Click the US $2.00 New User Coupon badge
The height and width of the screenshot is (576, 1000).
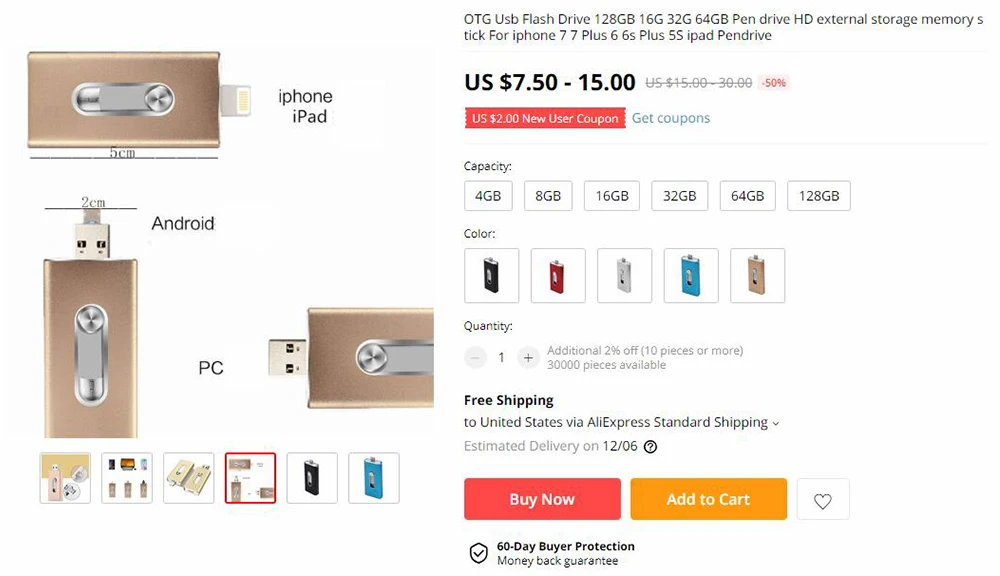545,119
